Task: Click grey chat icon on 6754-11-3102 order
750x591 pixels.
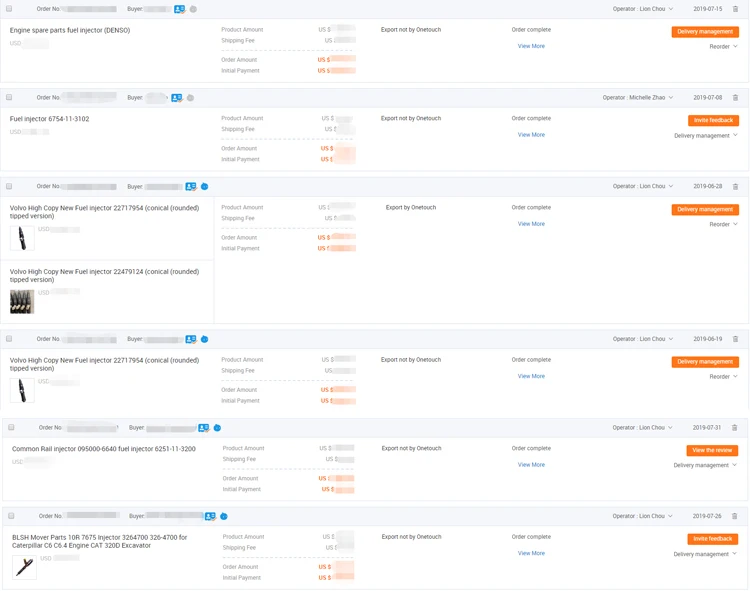Action: pos(190,98)
